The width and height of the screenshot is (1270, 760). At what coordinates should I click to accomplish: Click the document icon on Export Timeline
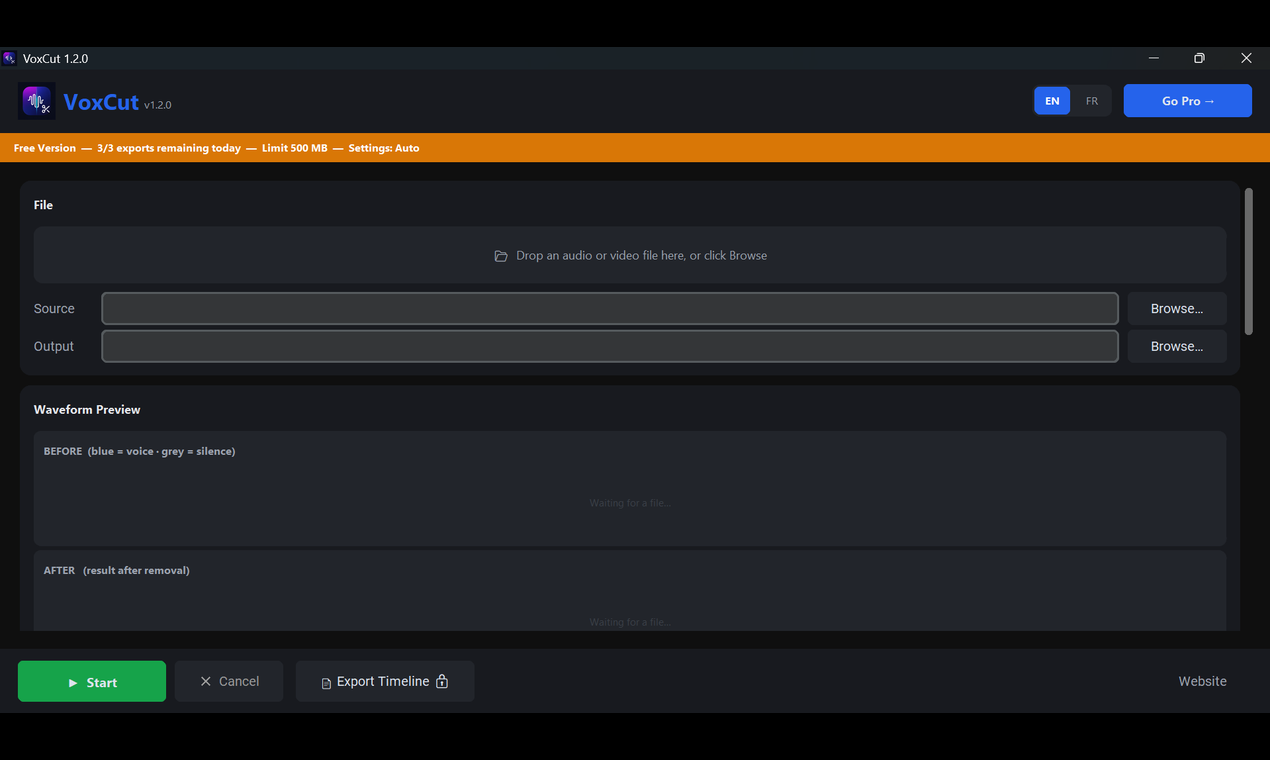point(326,683)
